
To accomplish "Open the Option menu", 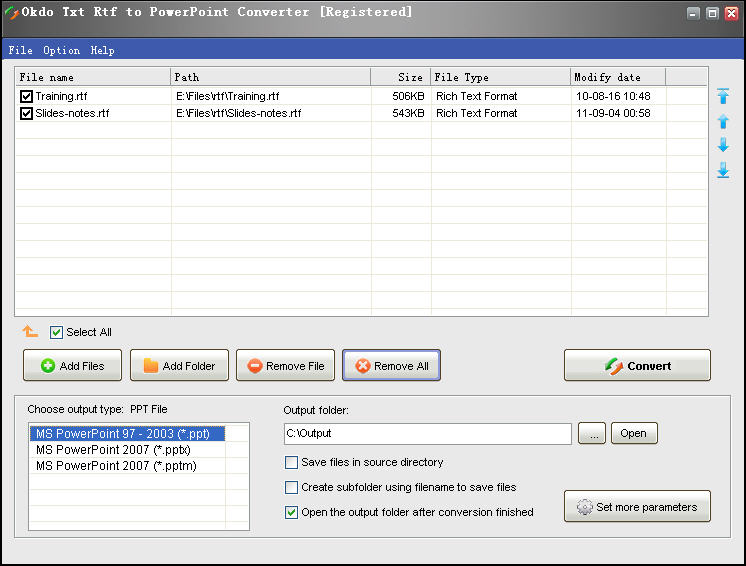I will pyautogui.click(x=61, y=50).
